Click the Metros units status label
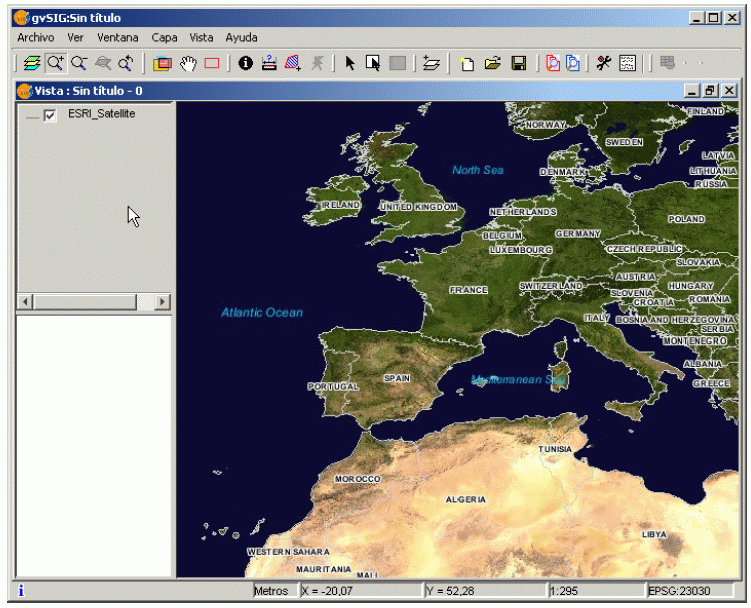This screenshot has width=751, height=608. click(272, 591)
